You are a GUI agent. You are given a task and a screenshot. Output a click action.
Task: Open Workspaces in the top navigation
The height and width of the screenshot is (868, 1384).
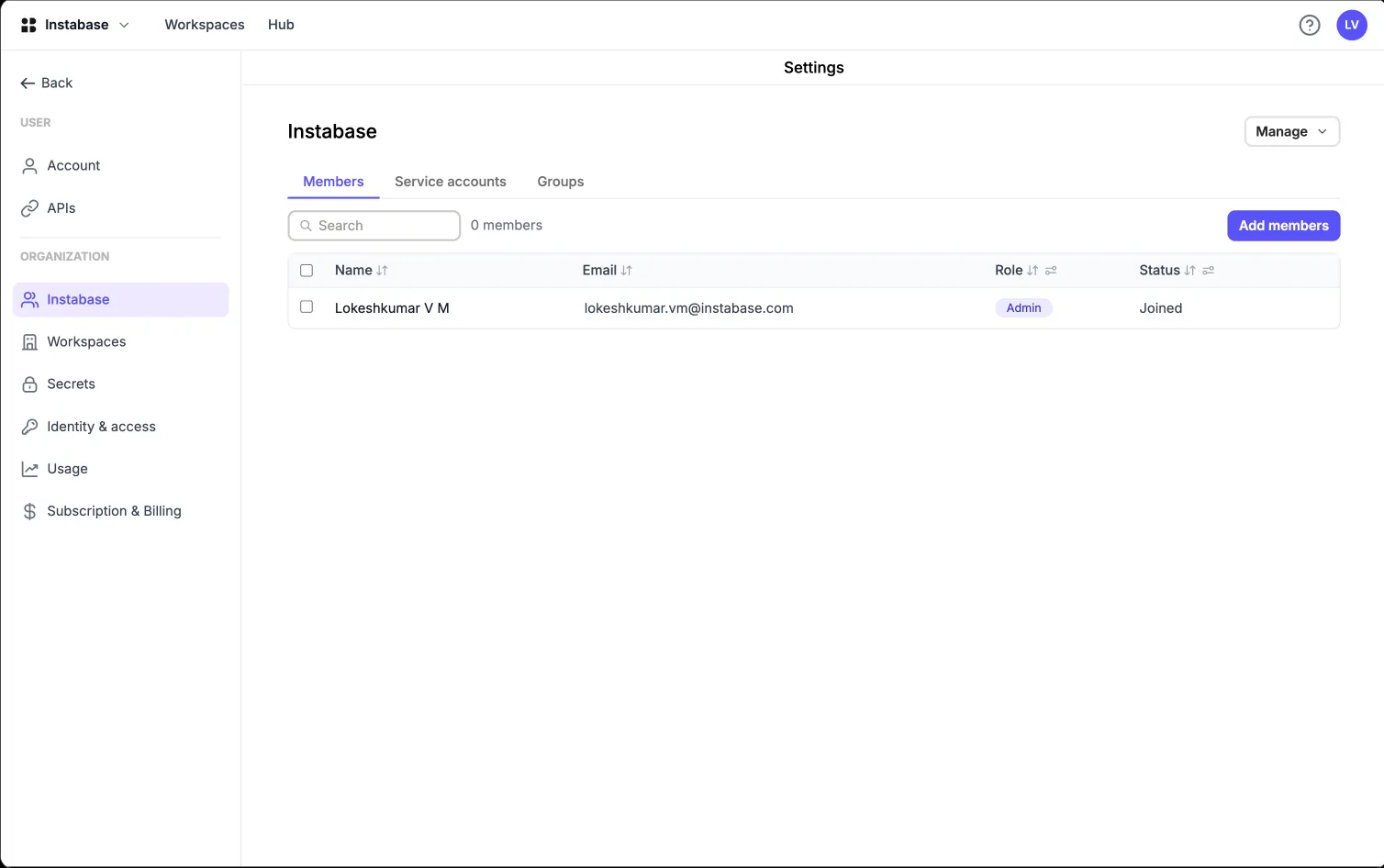tap(205, 25)
